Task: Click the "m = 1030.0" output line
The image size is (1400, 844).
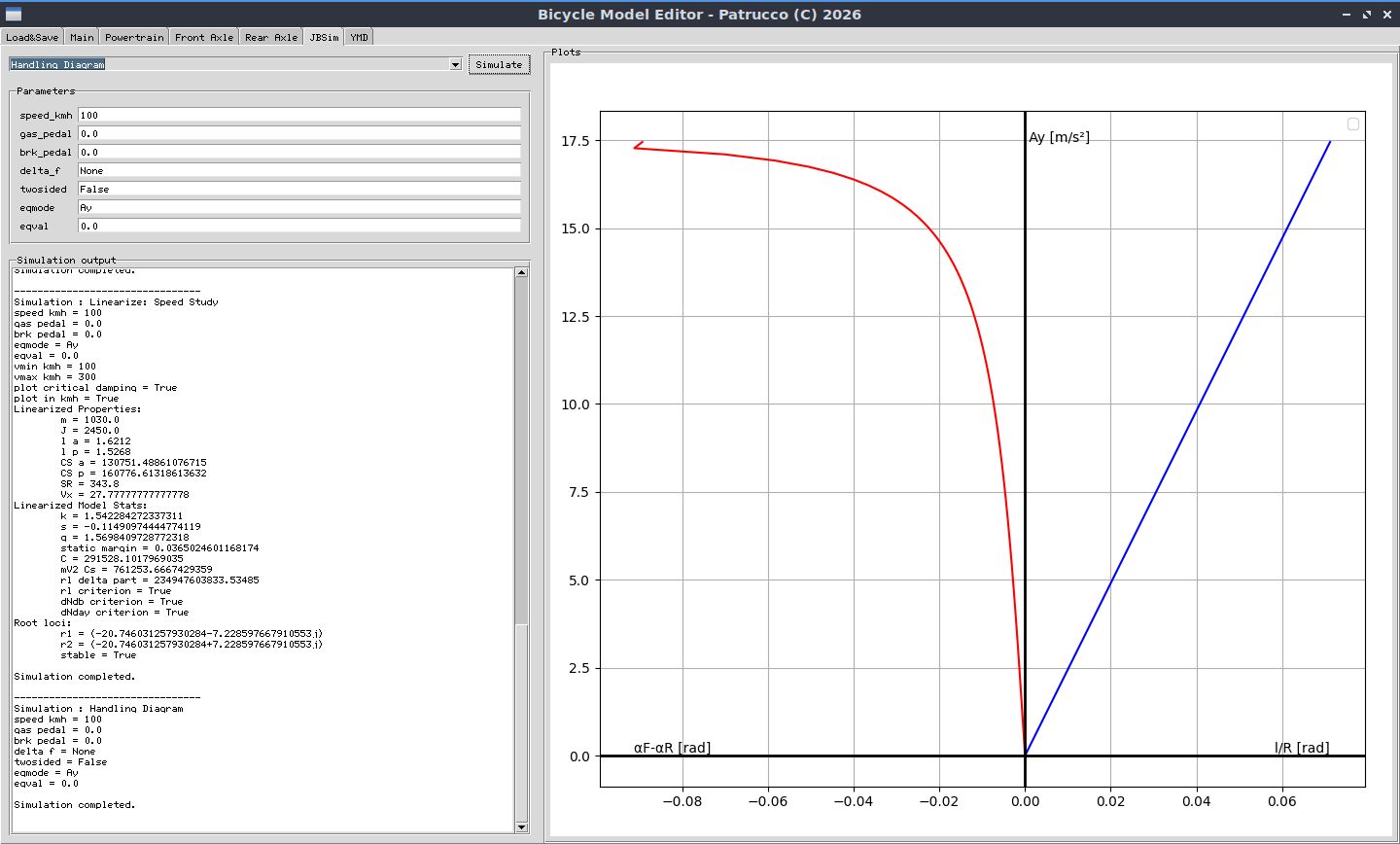Action: tap(89, 420)
